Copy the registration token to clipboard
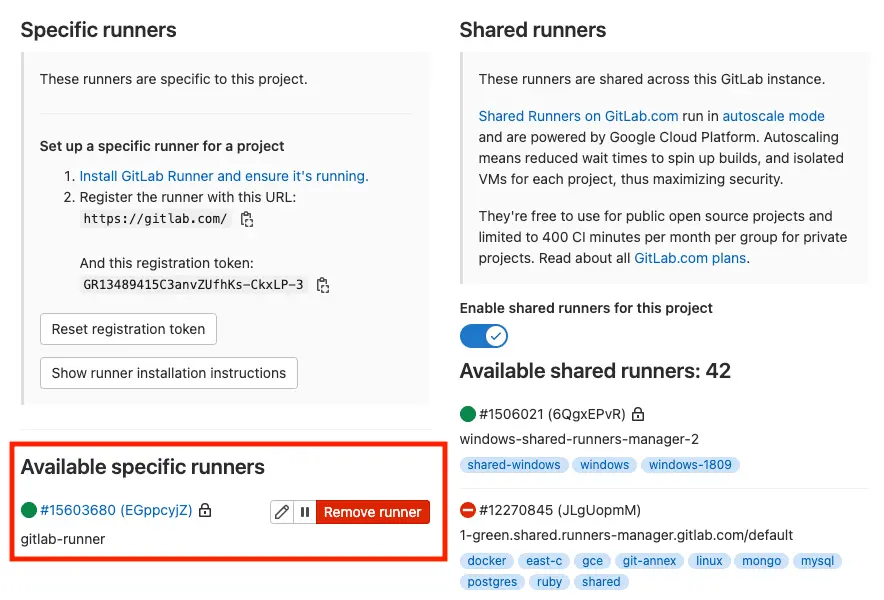The width and height of the screenshot is (884, 600). coord(322,287)
